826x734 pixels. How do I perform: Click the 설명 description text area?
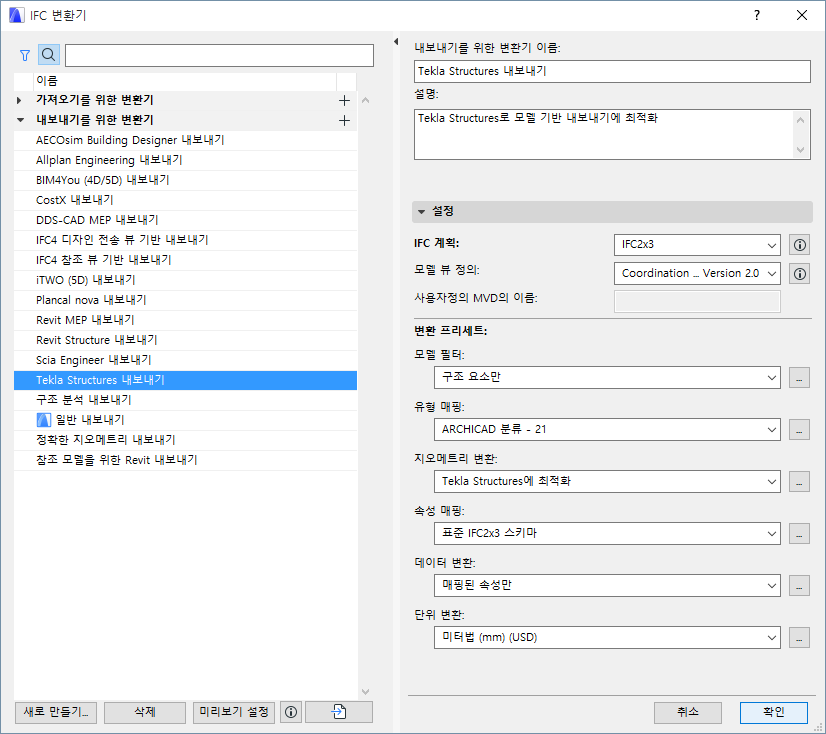(x=612, y=134)
